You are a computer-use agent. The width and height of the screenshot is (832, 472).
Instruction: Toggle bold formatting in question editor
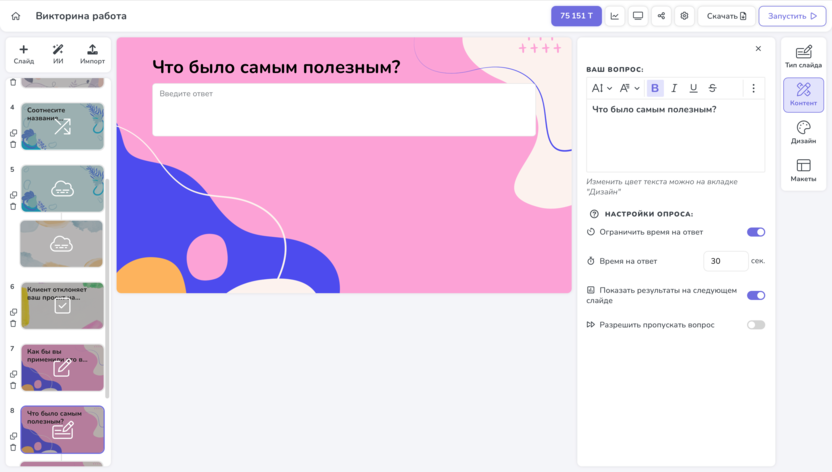pos(655,88)
